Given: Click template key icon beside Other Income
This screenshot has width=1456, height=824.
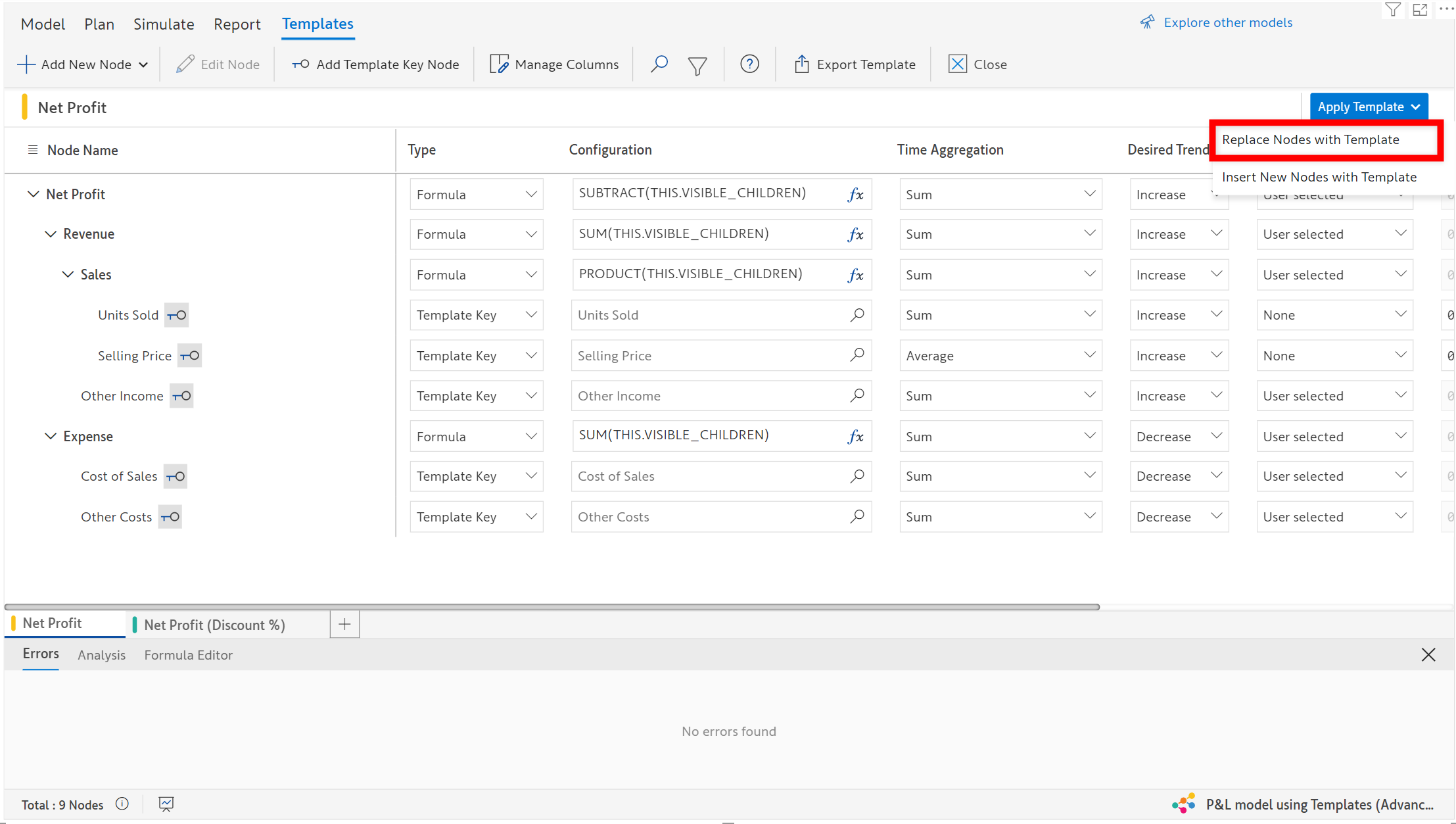Looking at the screenshot, I should pos(181,396).
